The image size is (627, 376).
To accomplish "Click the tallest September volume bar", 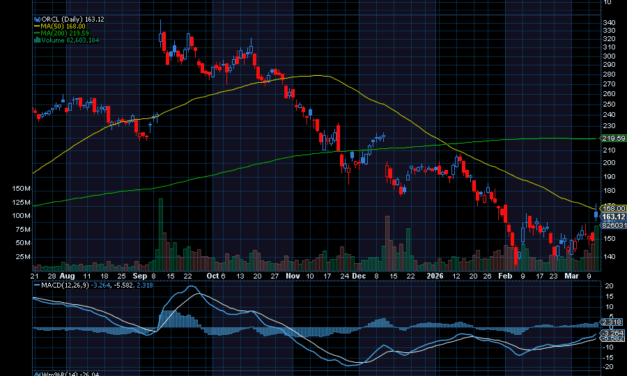I will pos(161,234).
